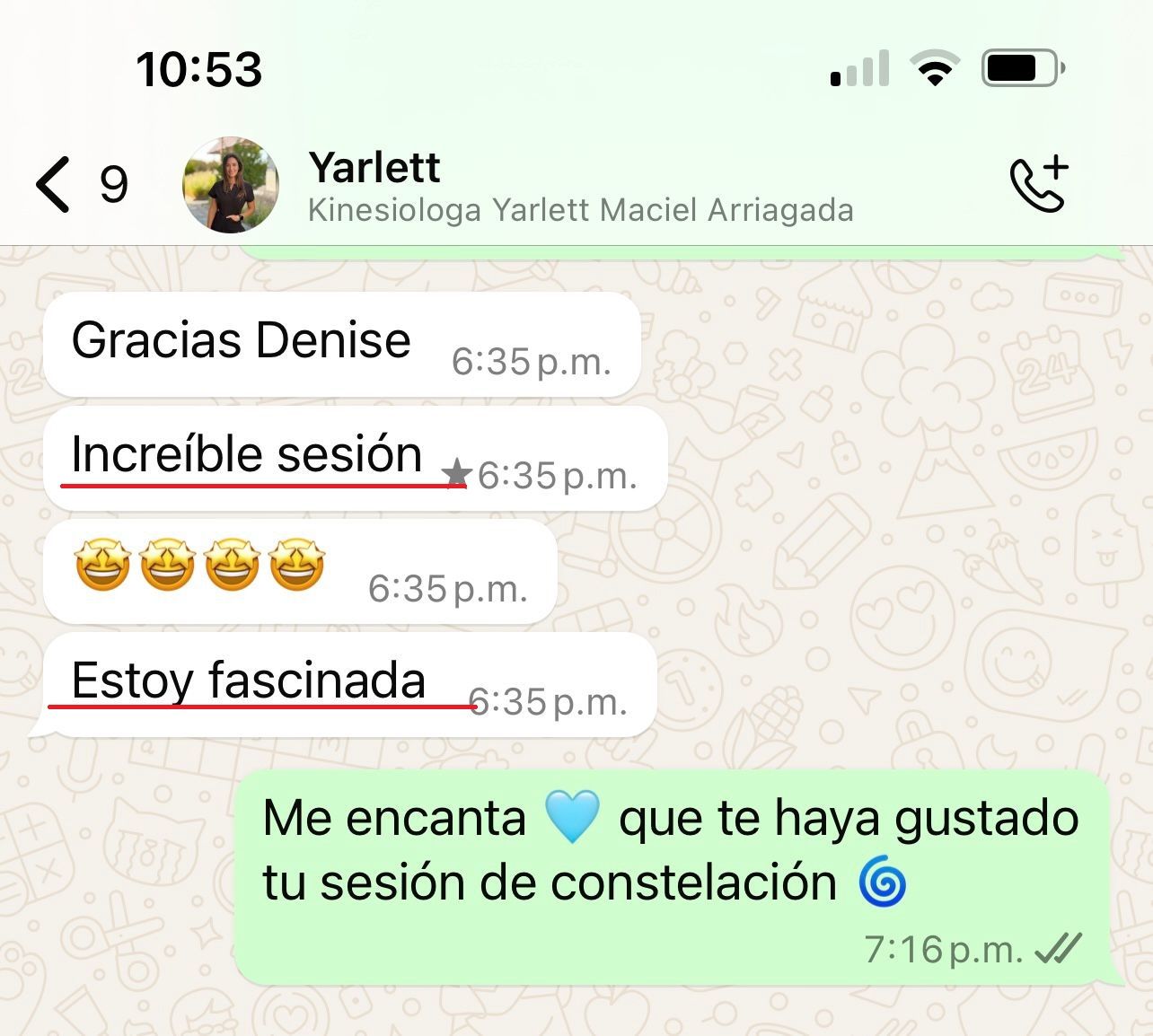This screenshot has width=1153, height=1036.
Task: Select the Gracias Denise message
Action: point(341,345)
